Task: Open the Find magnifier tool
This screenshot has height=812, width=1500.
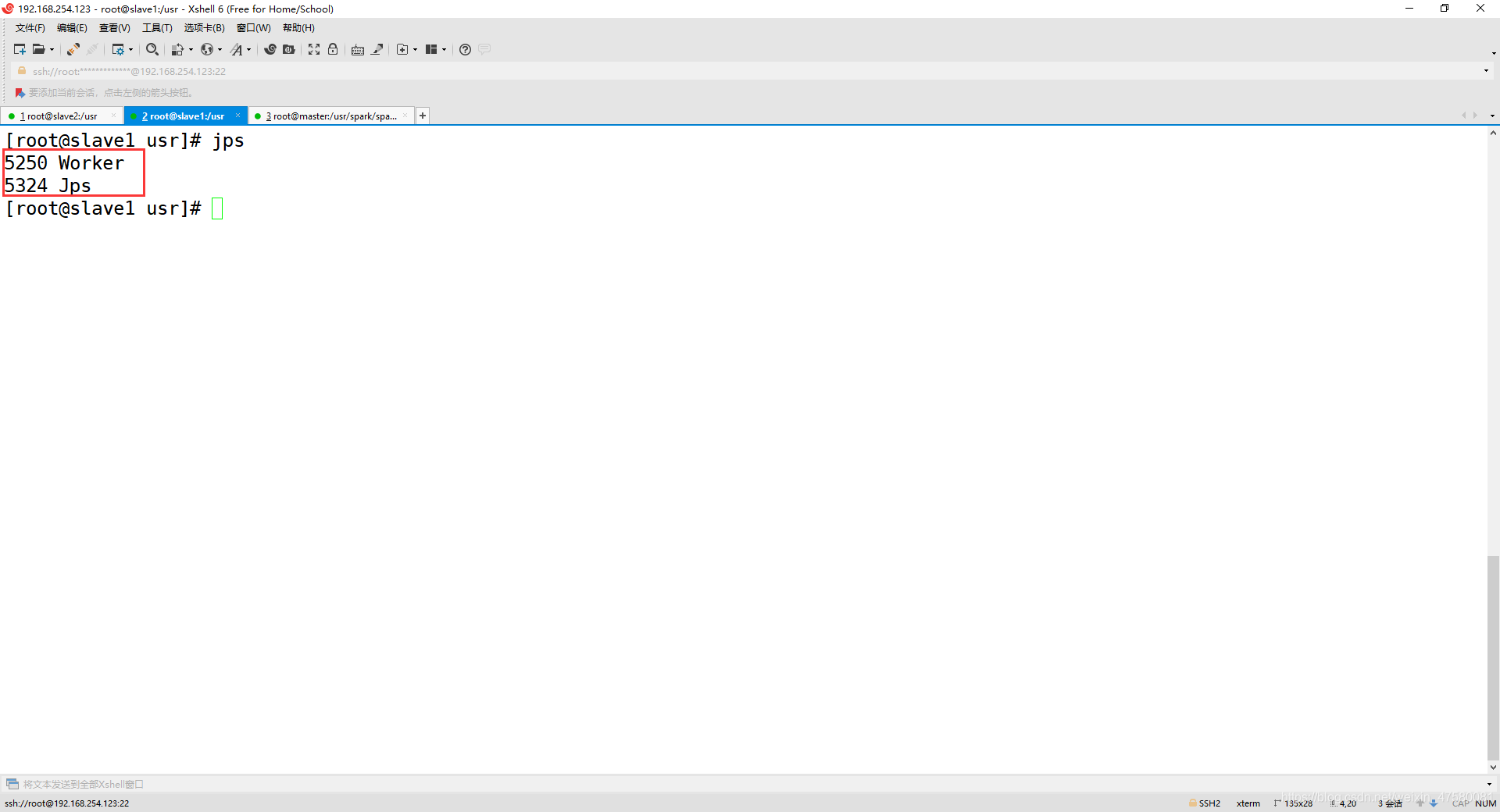Action: coord(152,49)
